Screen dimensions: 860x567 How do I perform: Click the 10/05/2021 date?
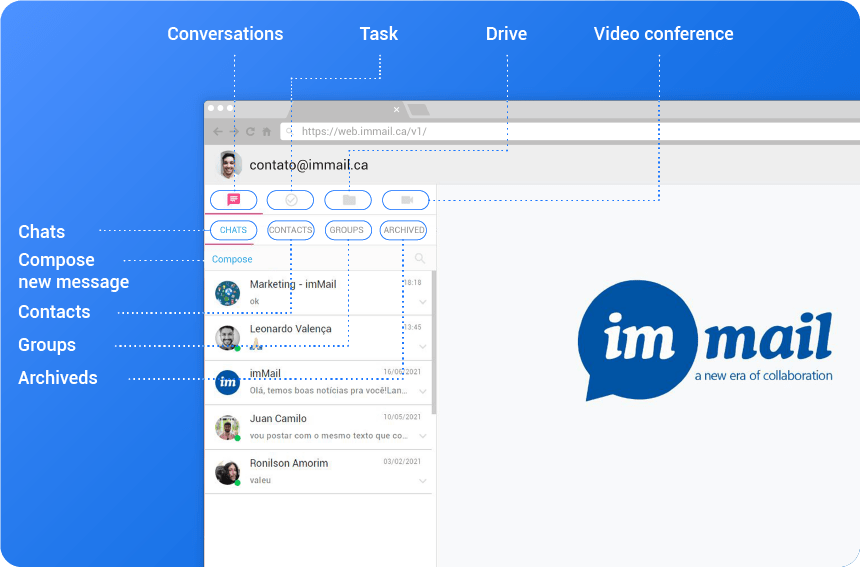tap(402, 417)
